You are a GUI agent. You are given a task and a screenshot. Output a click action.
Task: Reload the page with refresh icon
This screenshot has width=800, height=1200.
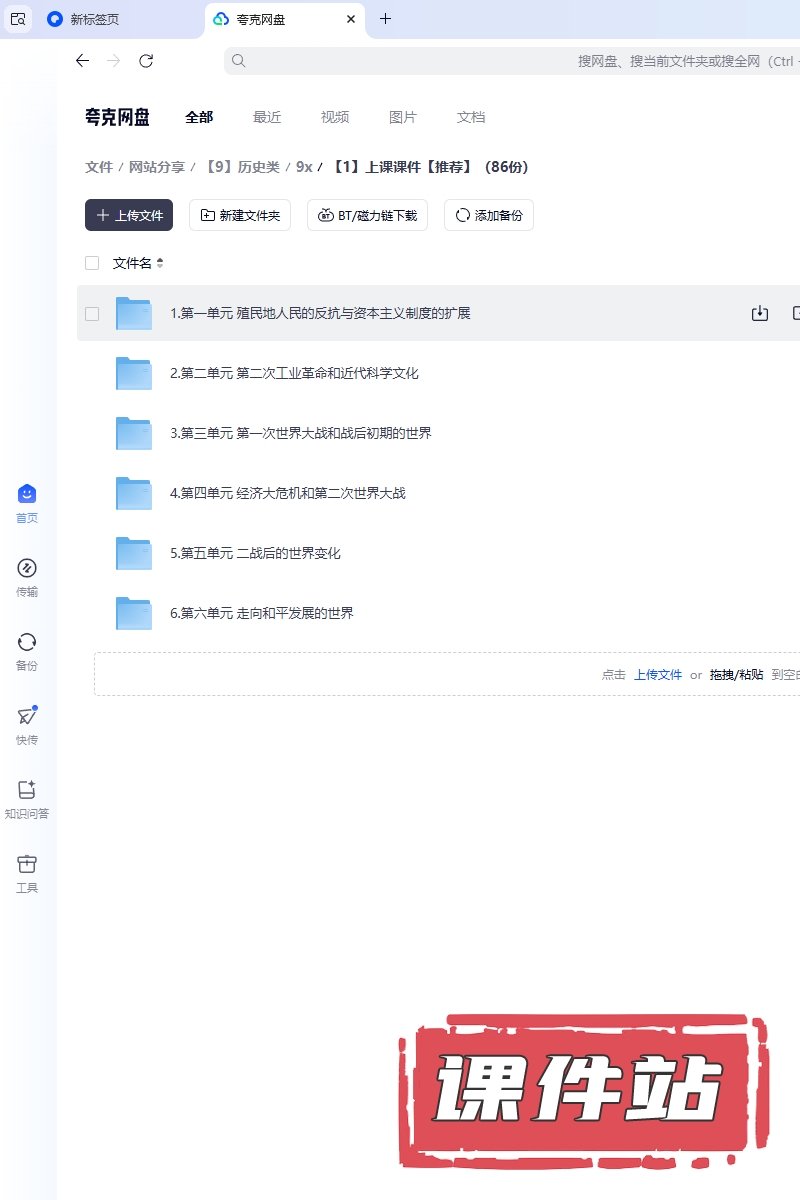pyautogui.click(x=146, y=61)
